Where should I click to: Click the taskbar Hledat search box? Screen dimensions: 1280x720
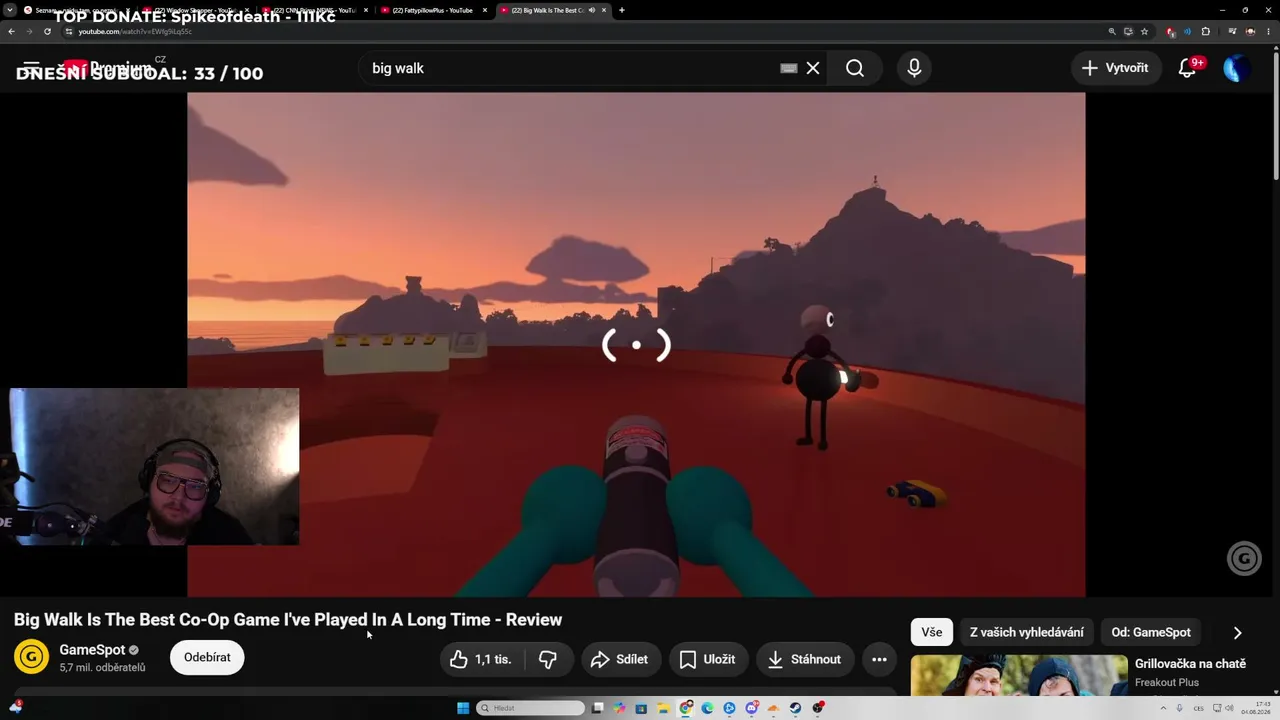tap(530, 708)
